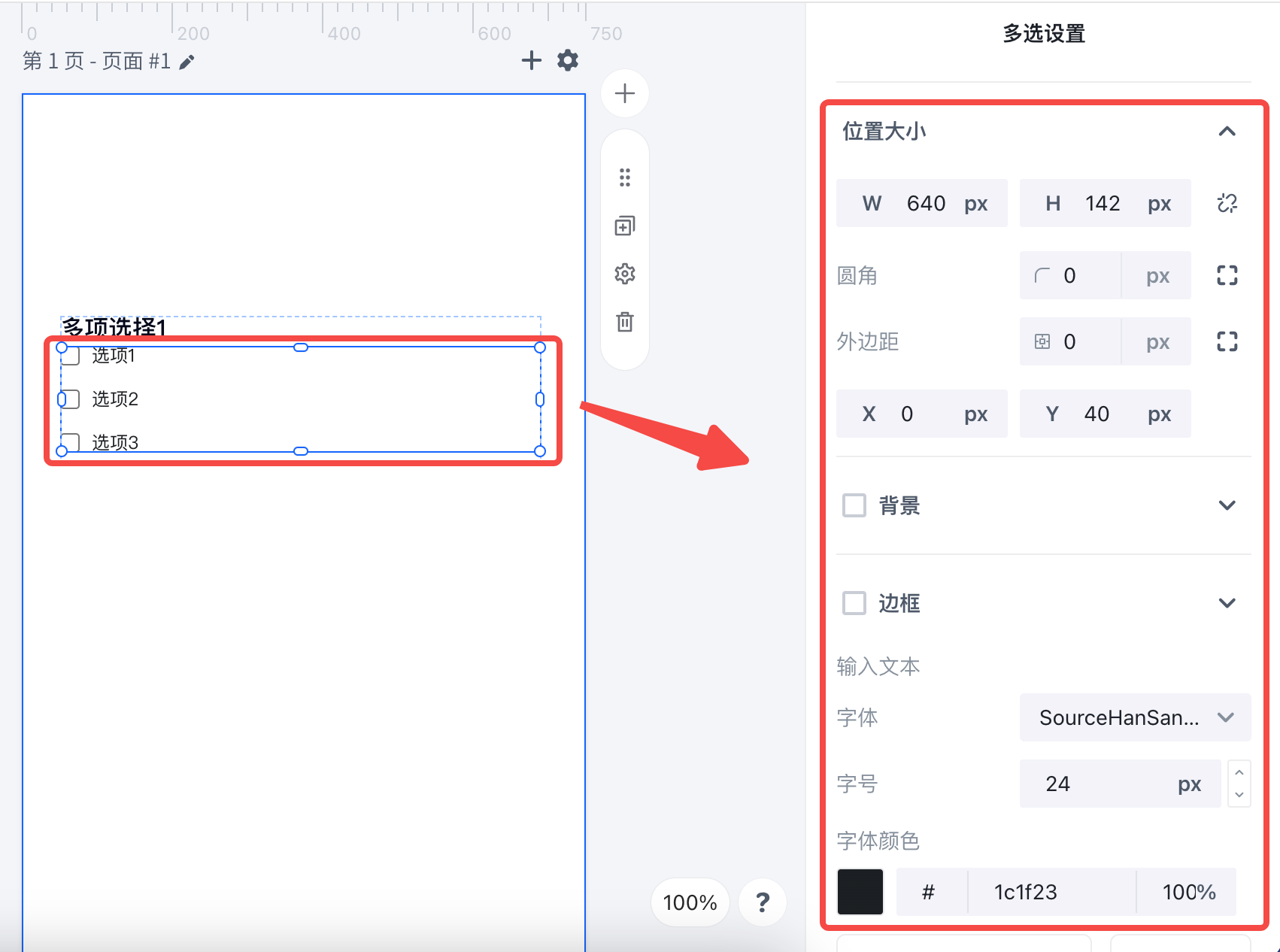Open page settings gear beside the page title
Viewport: 1280px width, 952px height.
568,60
